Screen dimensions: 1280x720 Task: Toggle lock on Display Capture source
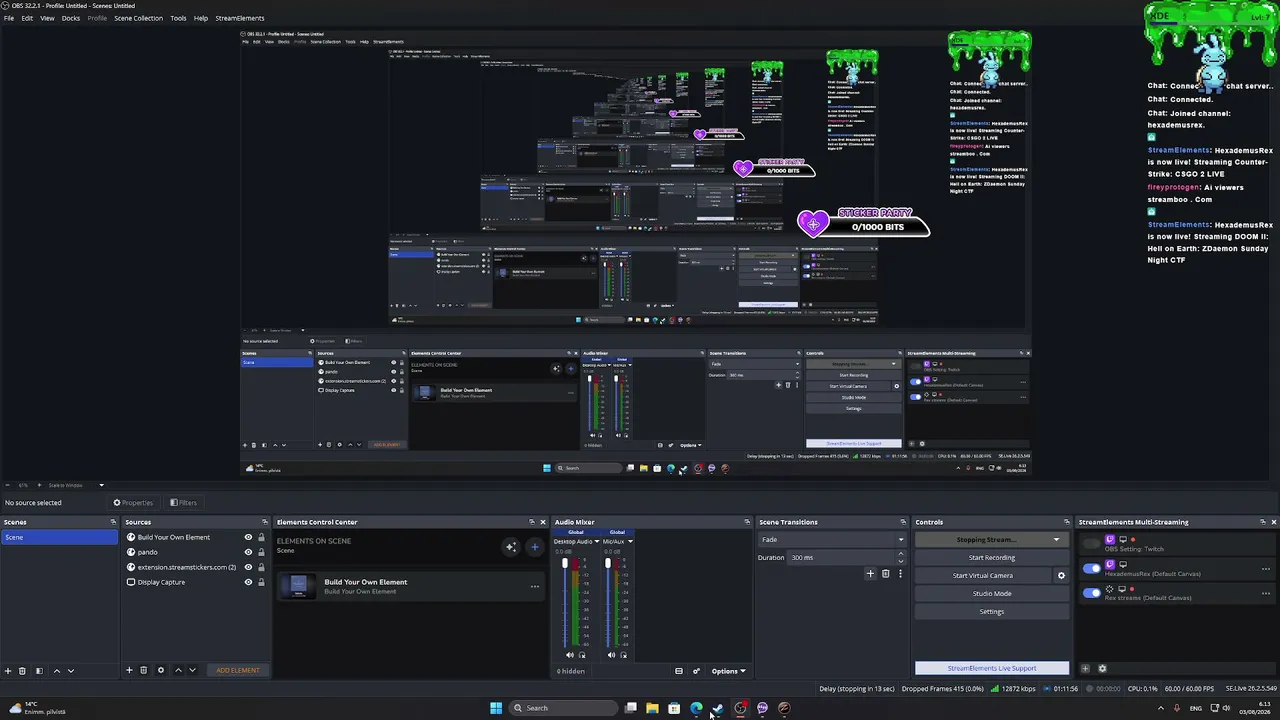pyautogui.click(x=261, y=582)
